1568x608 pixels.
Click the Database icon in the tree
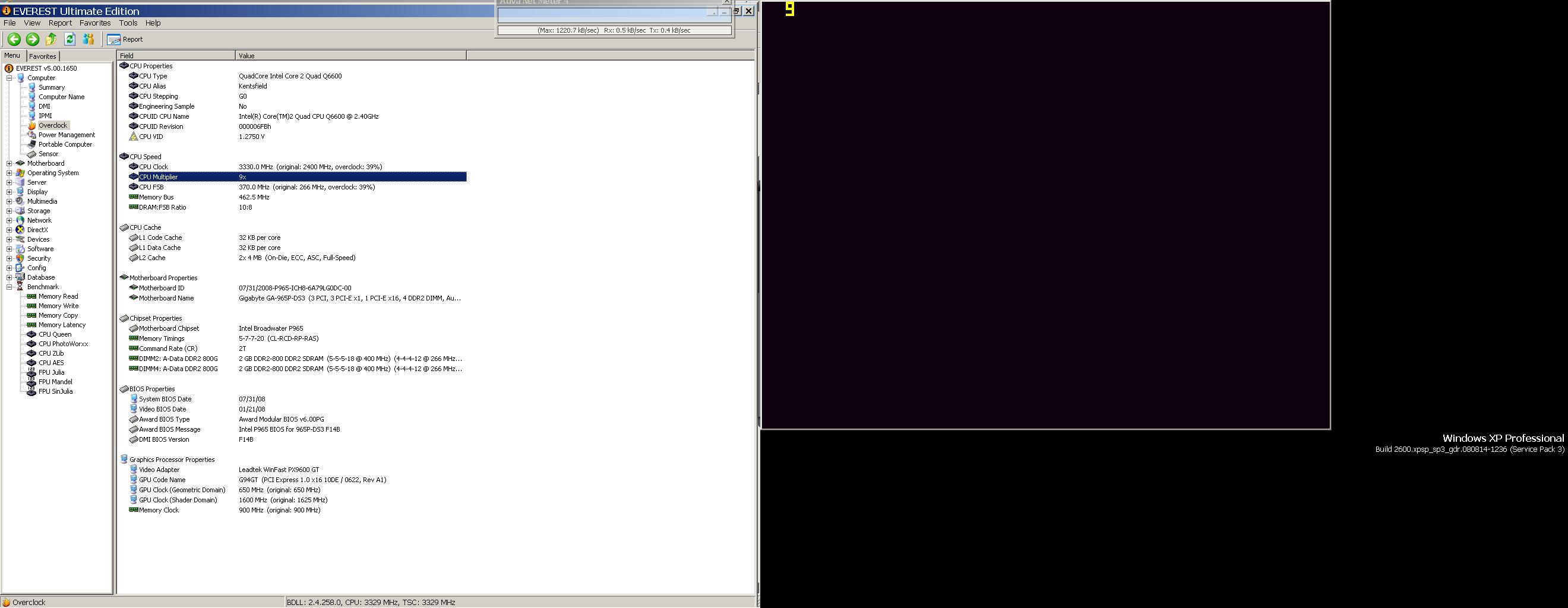tap(21, 277)
